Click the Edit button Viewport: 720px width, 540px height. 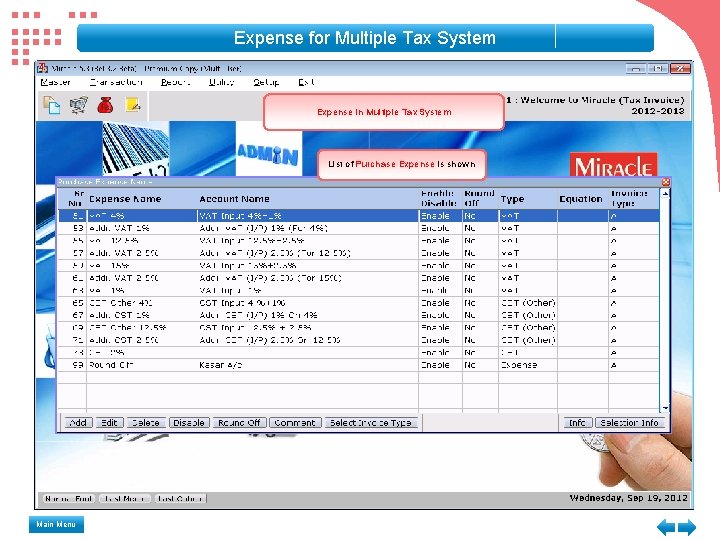pyautogui.click(x=109, y=422)
